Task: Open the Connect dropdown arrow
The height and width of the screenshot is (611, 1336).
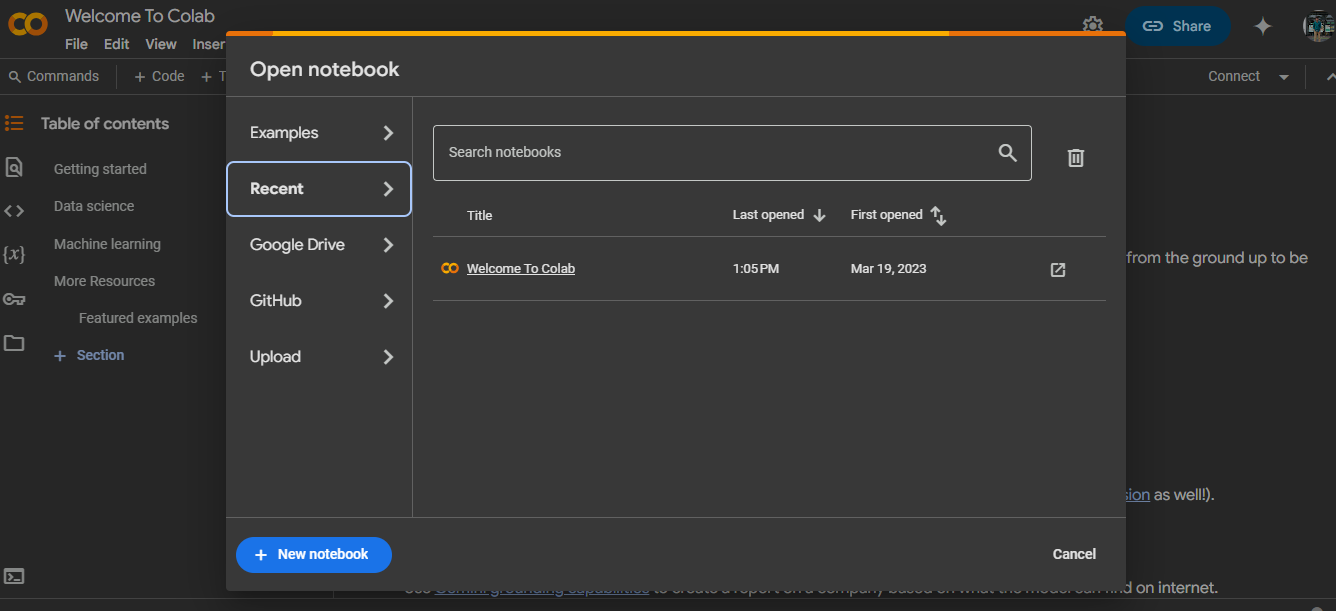Action: (1284, 77)
